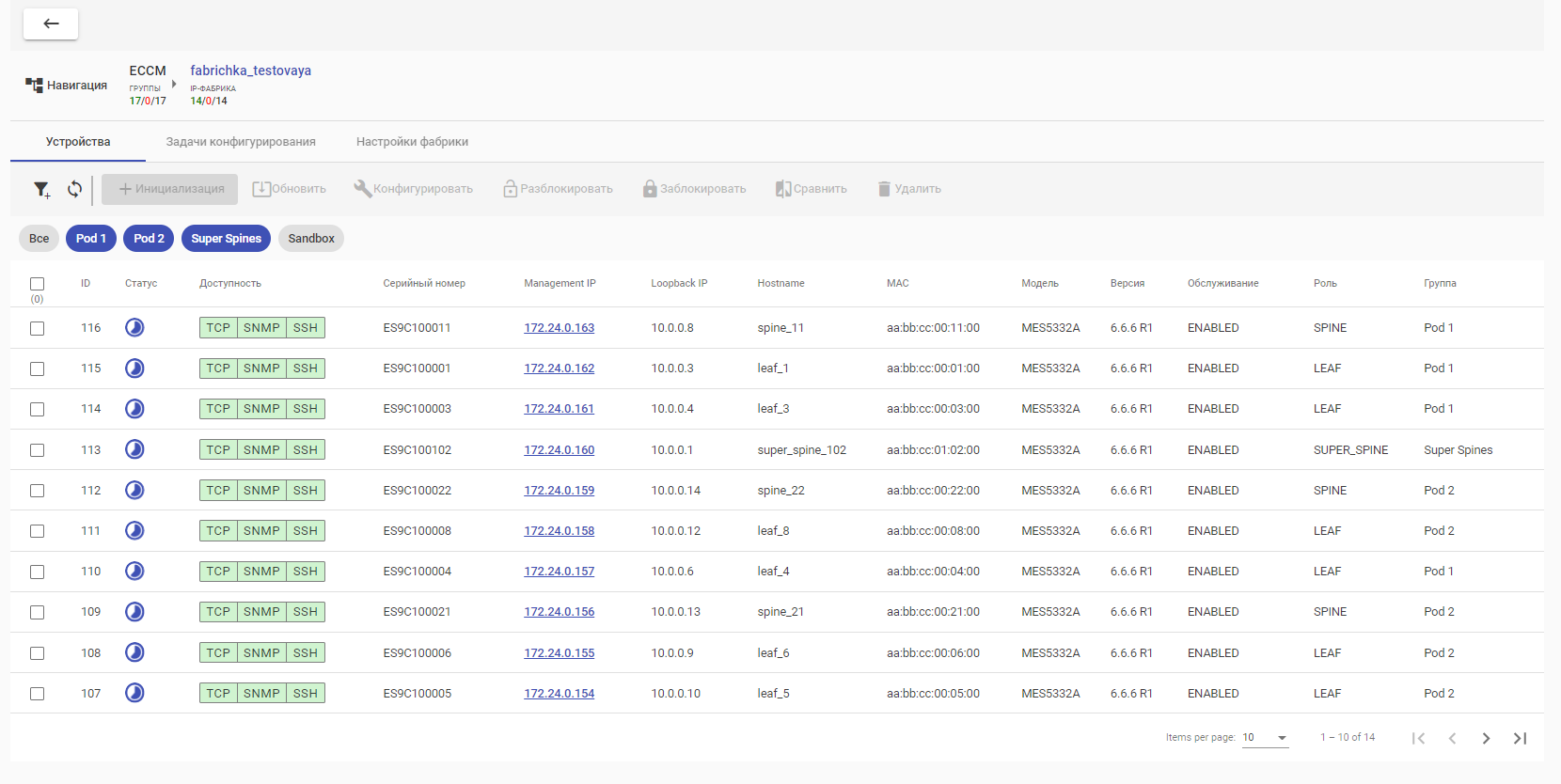The image size is (1561, 784).
Task: Open the filter icon in toolbar
Action: click(41, 190)
